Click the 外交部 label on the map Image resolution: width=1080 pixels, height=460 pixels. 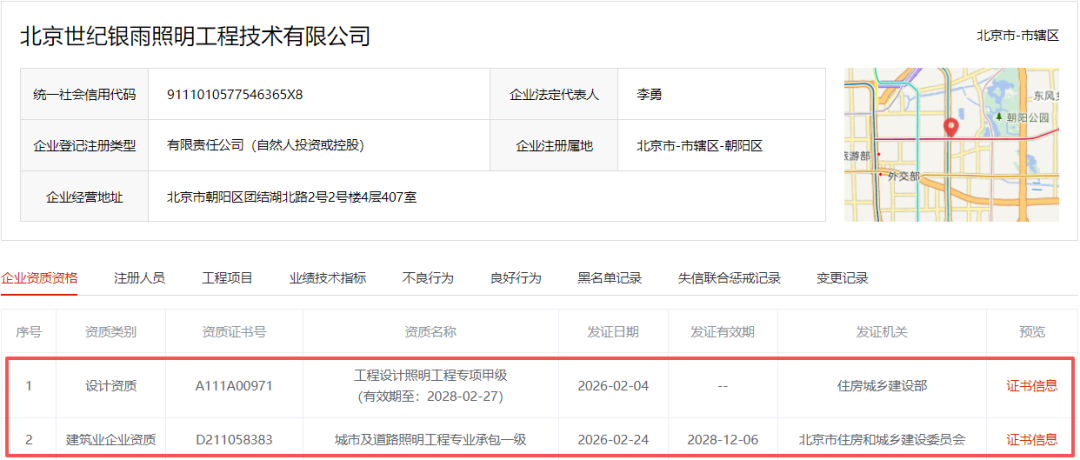pyautogui.click(x=904, y=176)
